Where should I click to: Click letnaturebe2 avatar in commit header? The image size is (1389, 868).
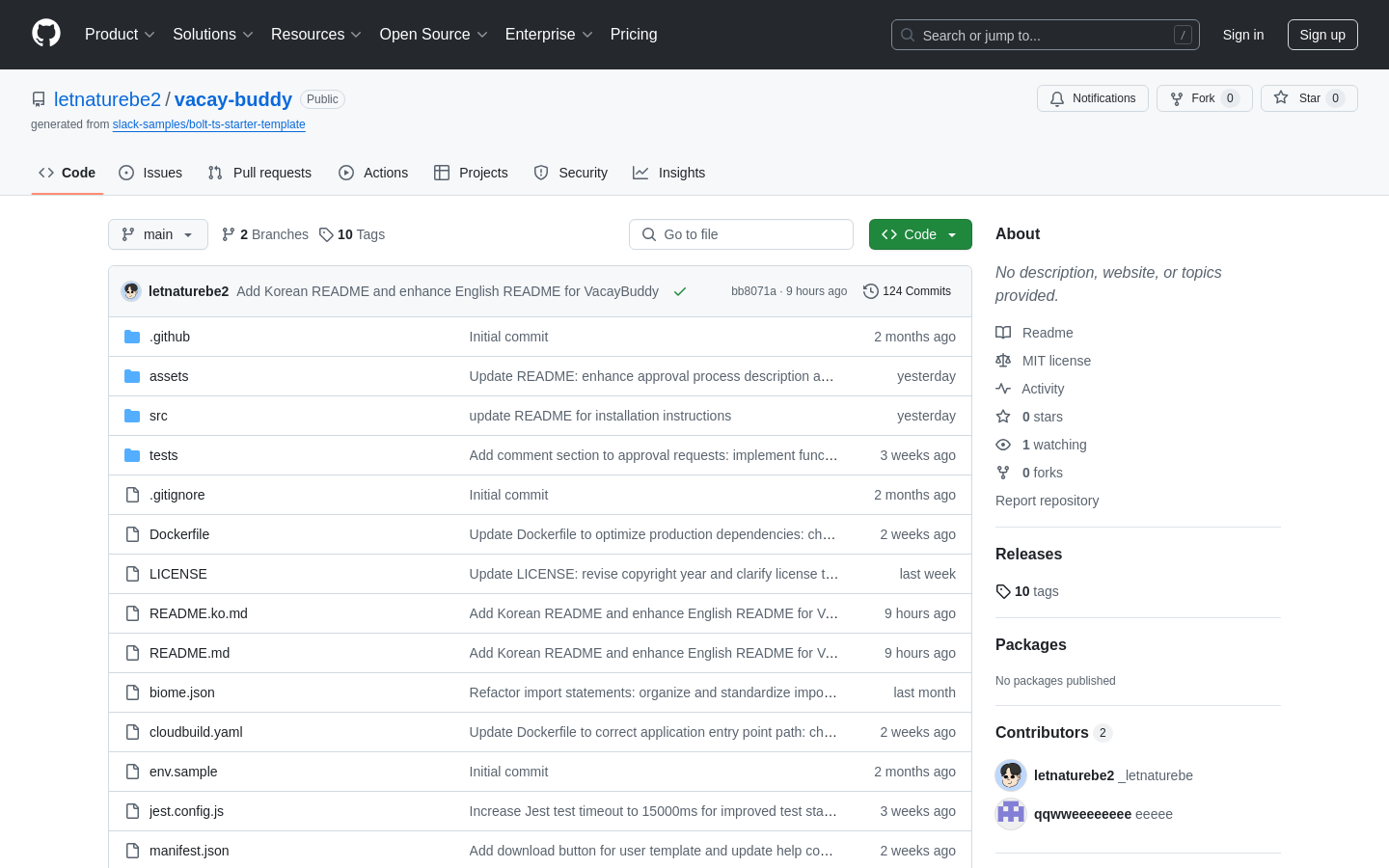point(131,291)
